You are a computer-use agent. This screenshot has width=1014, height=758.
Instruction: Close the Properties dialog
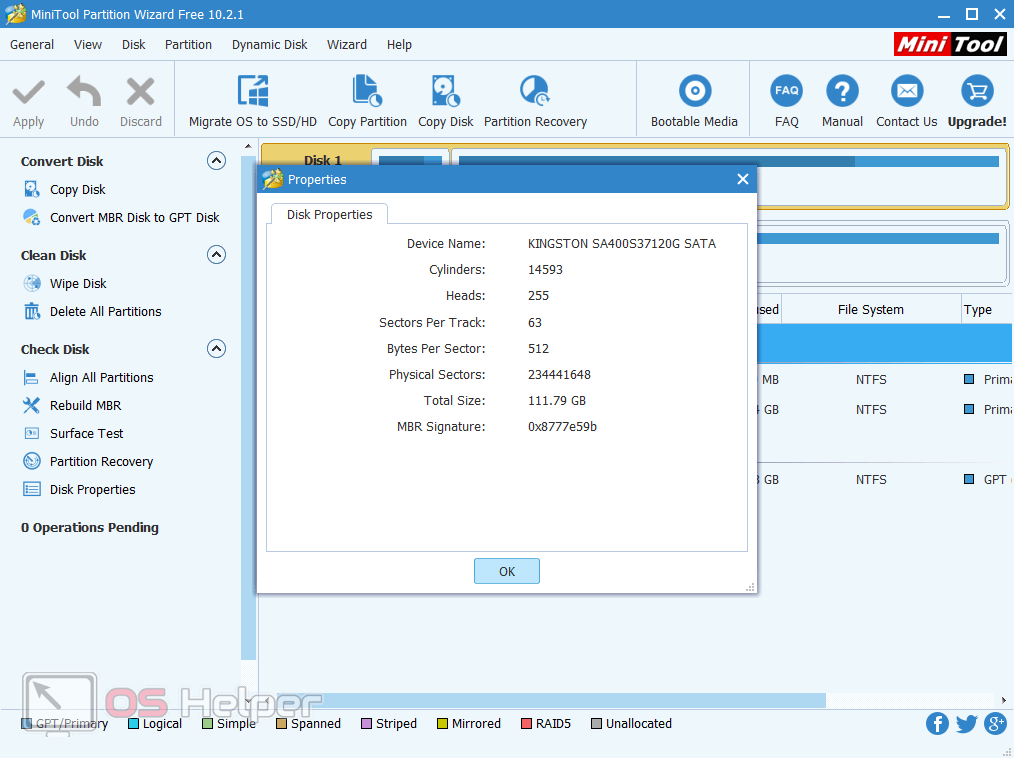[742, 180]
